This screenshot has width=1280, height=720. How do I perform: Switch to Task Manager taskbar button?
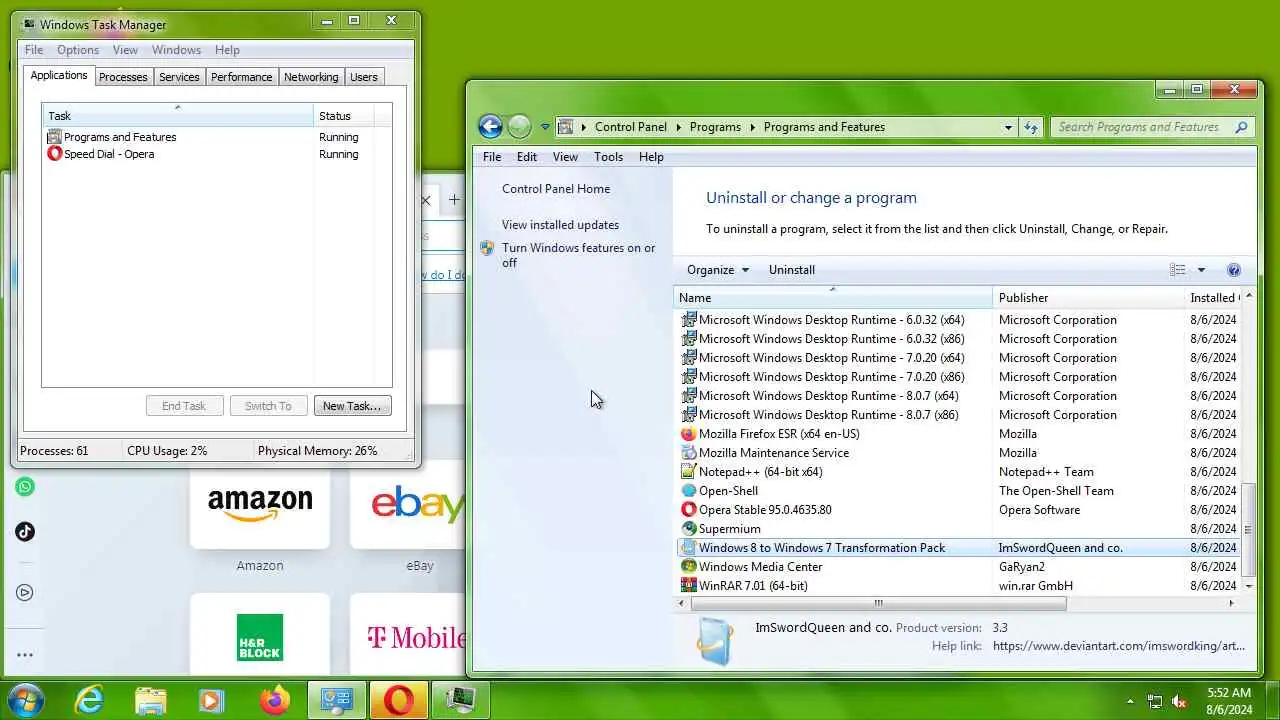click(x=460, y=701)
